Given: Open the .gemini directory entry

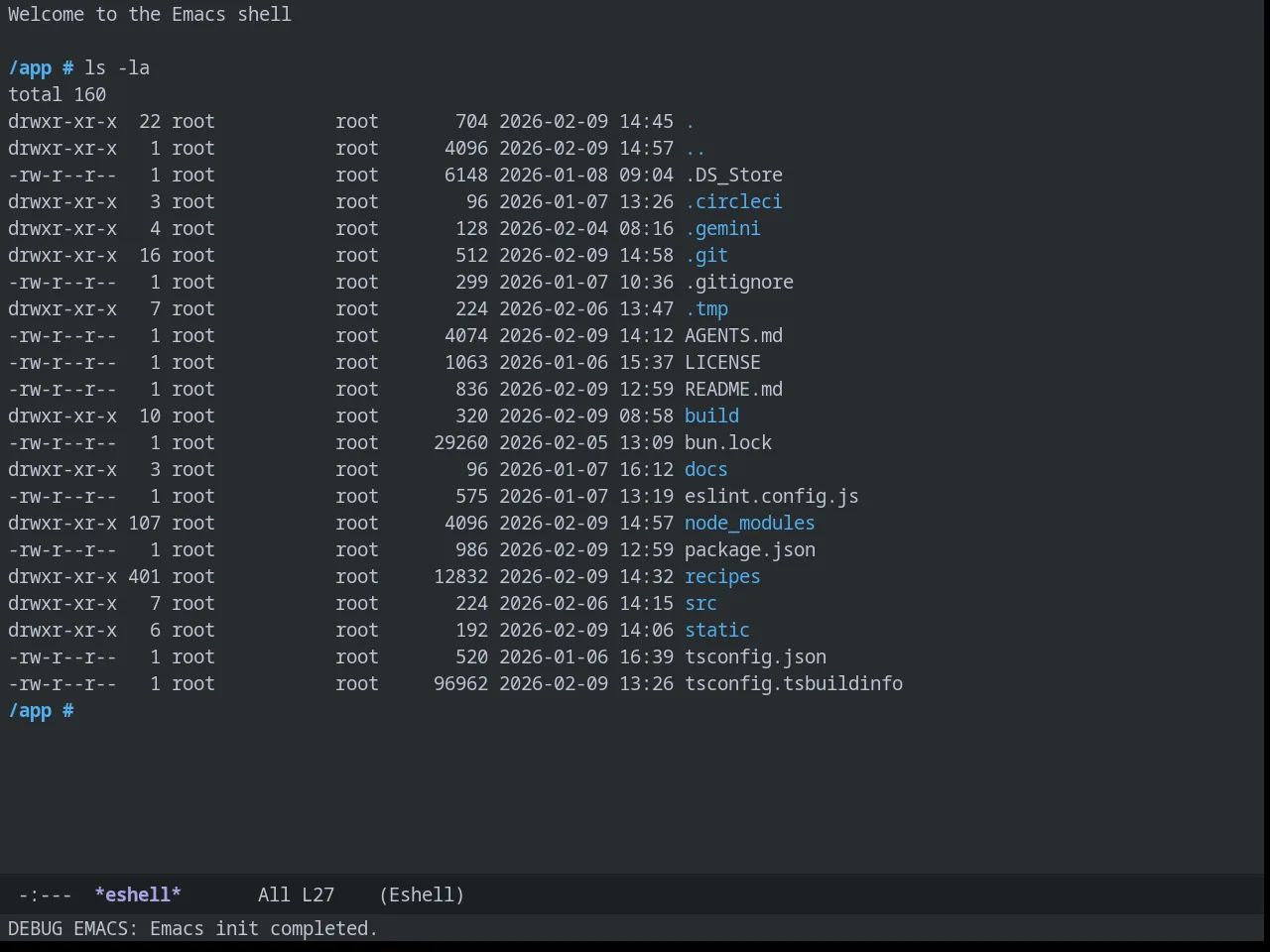Looking at the screenshot, I should point(722,228).
